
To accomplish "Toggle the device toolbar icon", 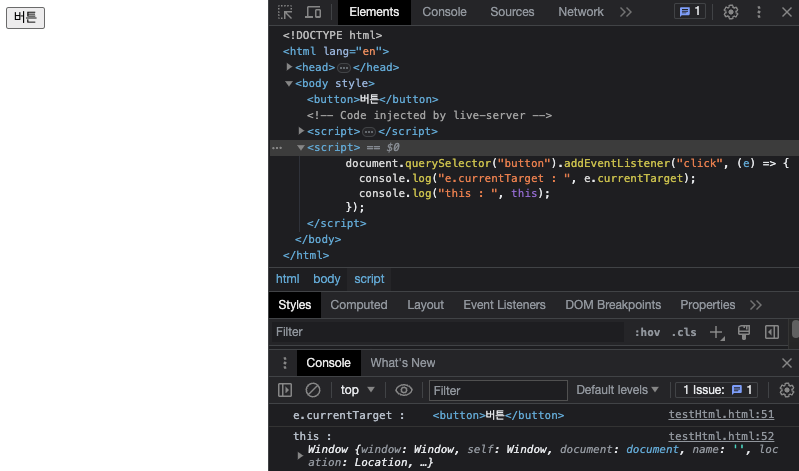I will click(x=313, y=12).
